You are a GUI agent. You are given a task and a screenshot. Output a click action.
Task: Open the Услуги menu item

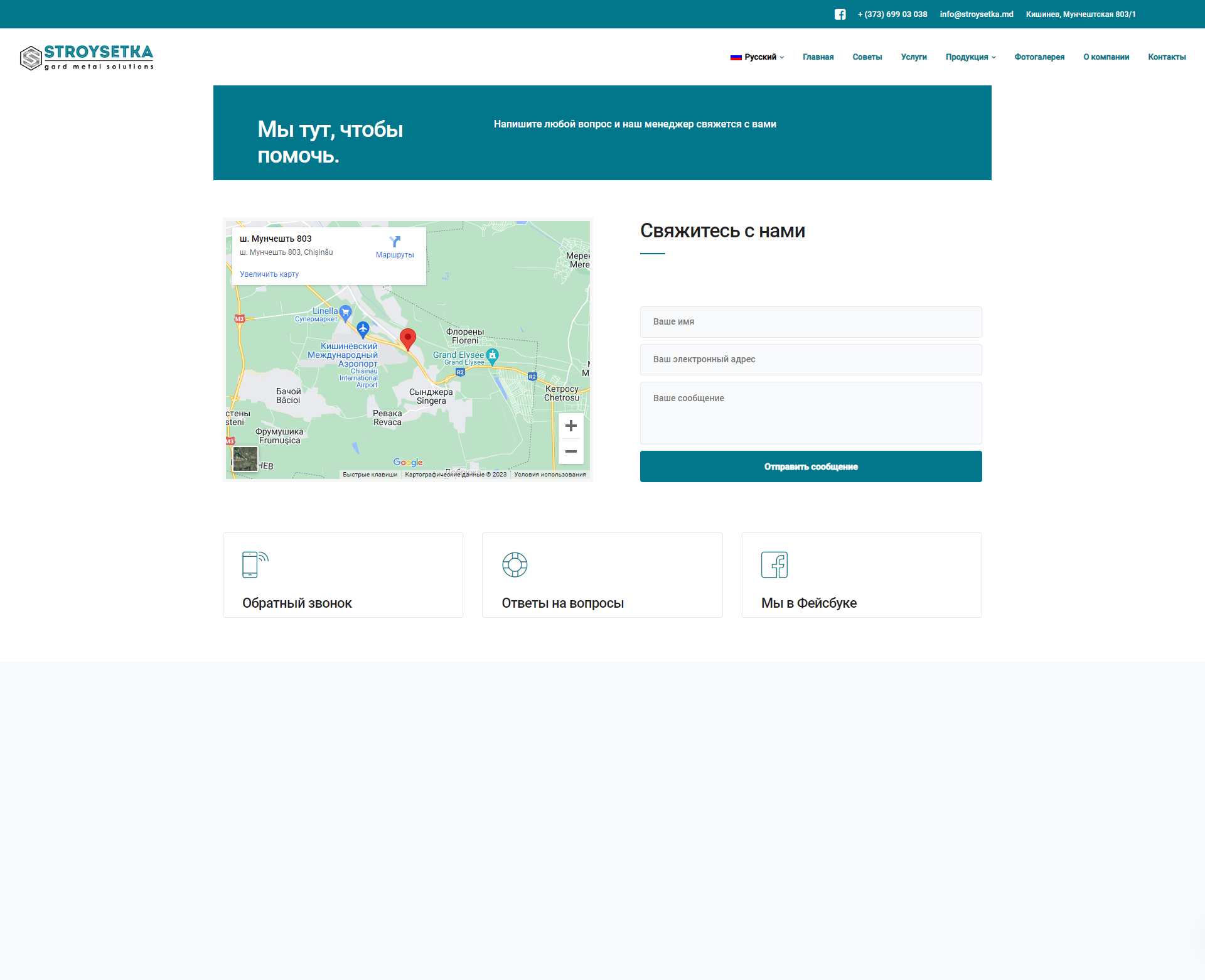[914, 57]
